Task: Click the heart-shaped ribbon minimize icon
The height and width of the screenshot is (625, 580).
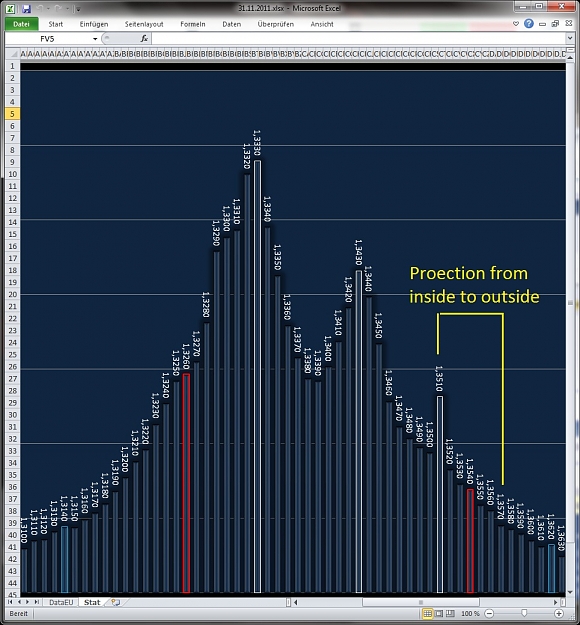Action: [x=516, y=24]
